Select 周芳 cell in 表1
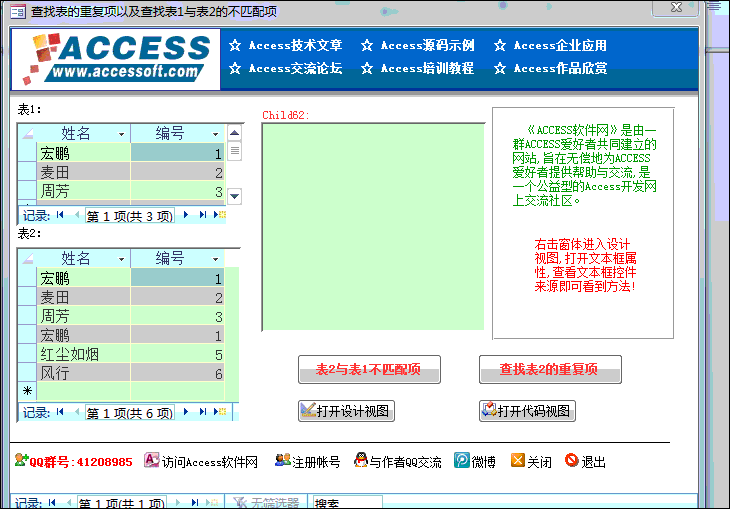Image resolution: width=730 pixels, height=509 pixels. point(83,191)
